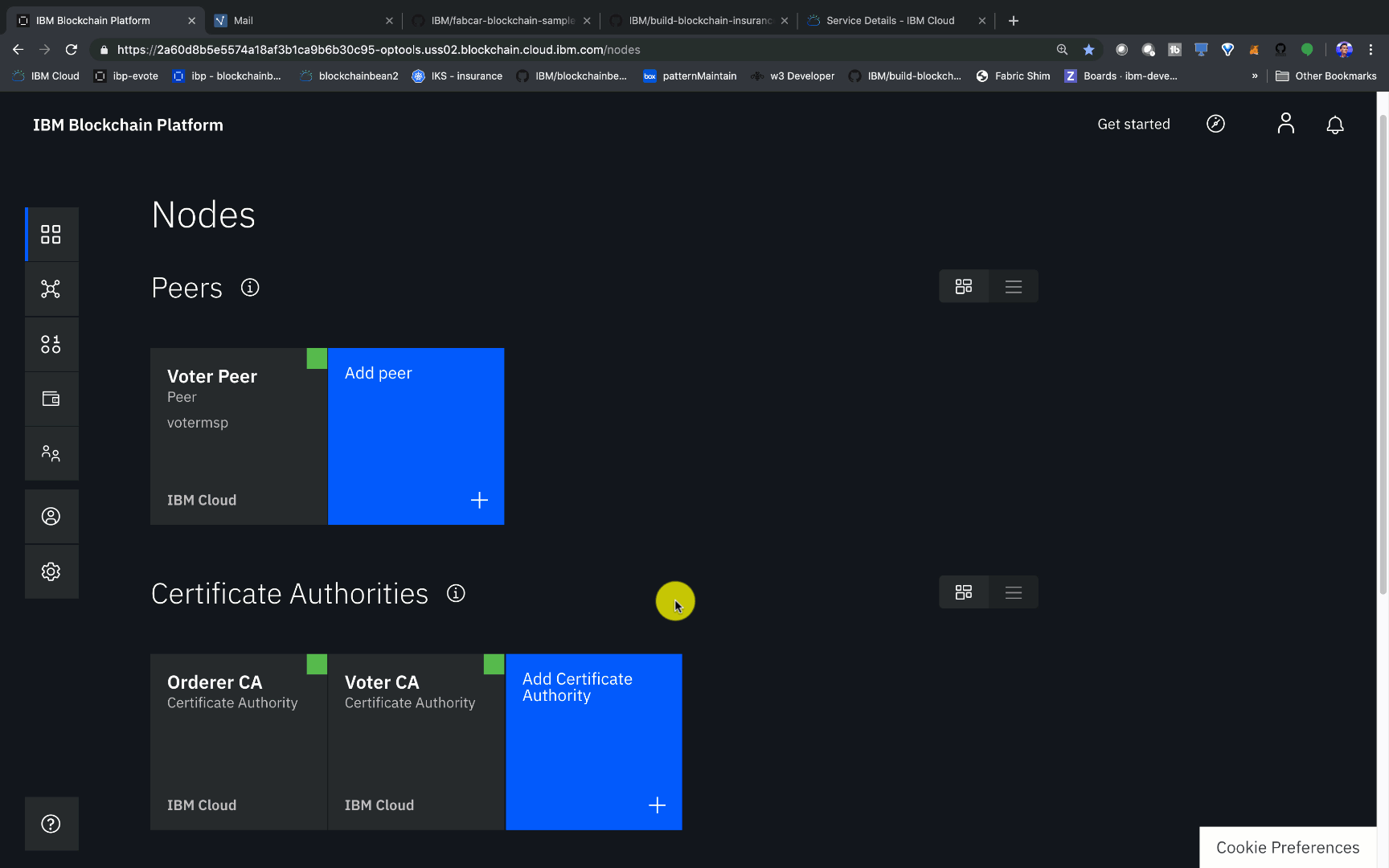
Task: Click the info icon next to Certificate Authorities
Action: point(456,593)
